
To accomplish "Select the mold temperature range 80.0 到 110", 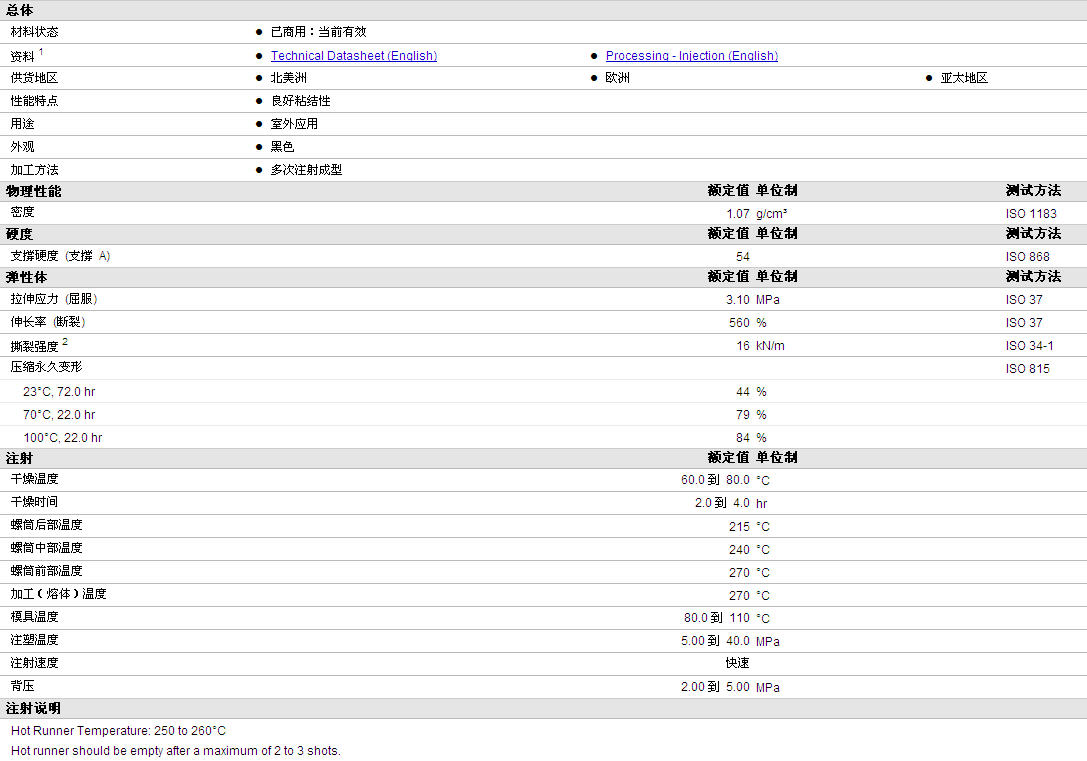I will click(x=717, y=618).
